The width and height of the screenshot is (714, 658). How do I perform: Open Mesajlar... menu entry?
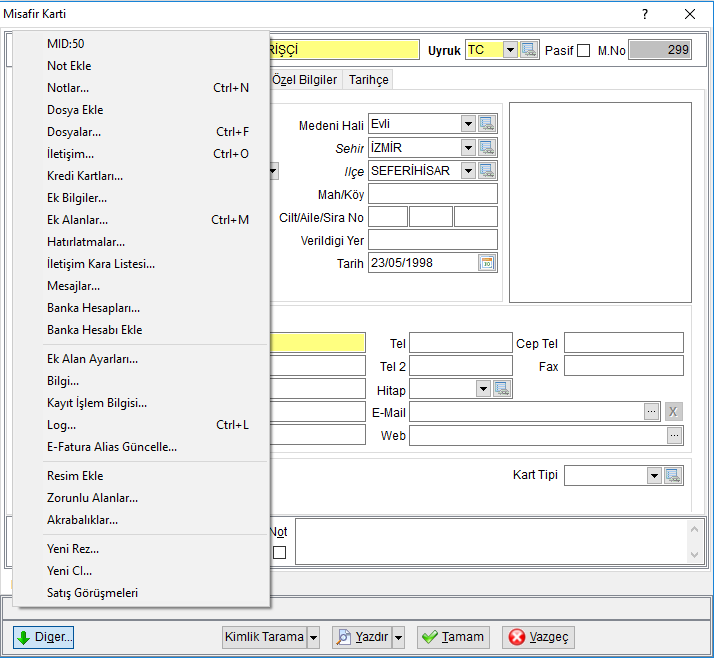coord(141,286)
